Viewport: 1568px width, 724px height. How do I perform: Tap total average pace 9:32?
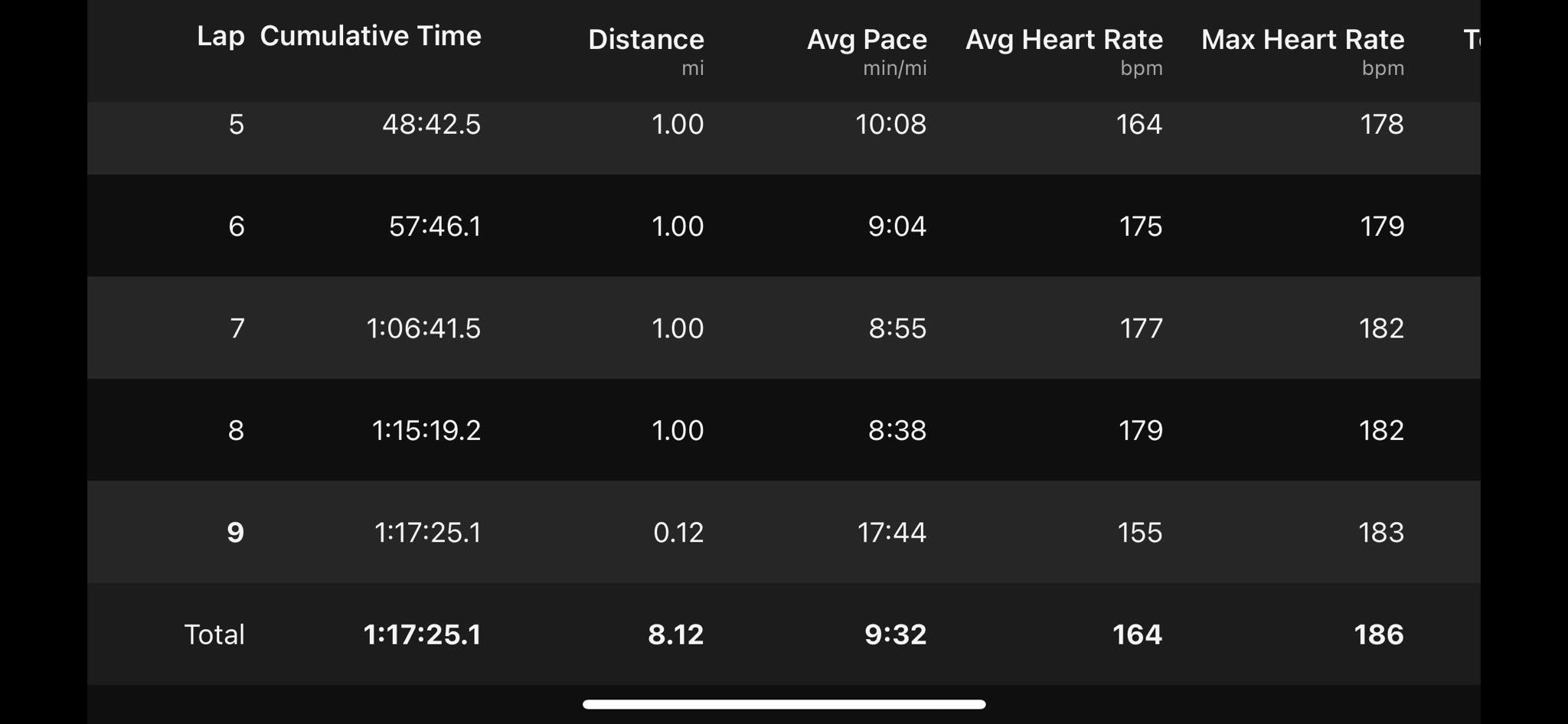[x=896, y=634]
